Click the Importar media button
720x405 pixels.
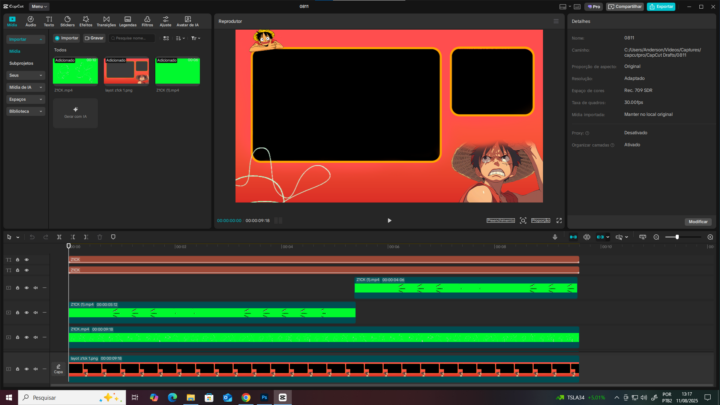67,38
